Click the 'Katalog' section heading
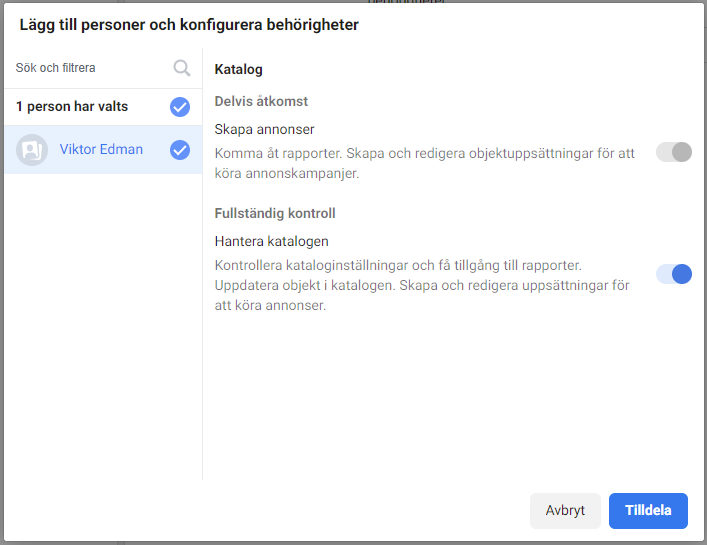Viewport: 707px width, 545px height. (239, 69)
